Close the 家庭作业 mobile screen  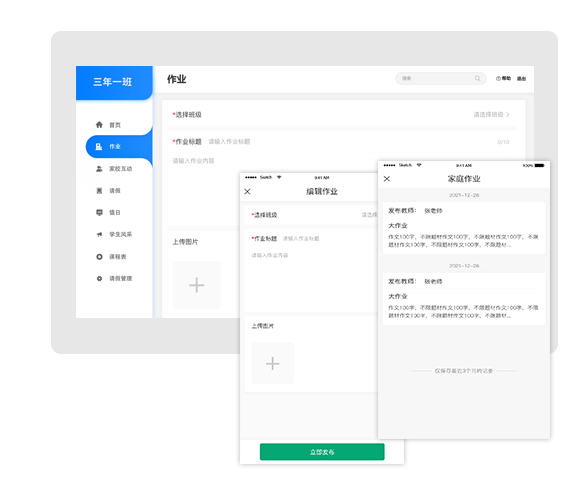click(x=387, y=179)
